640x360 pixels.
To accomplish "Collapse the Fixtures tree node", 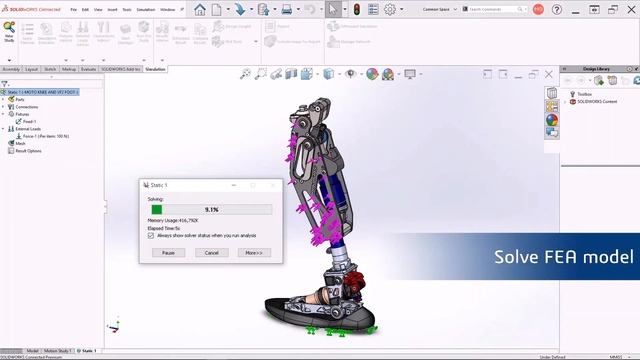I will pyautogui.click(x=3, y=114).
